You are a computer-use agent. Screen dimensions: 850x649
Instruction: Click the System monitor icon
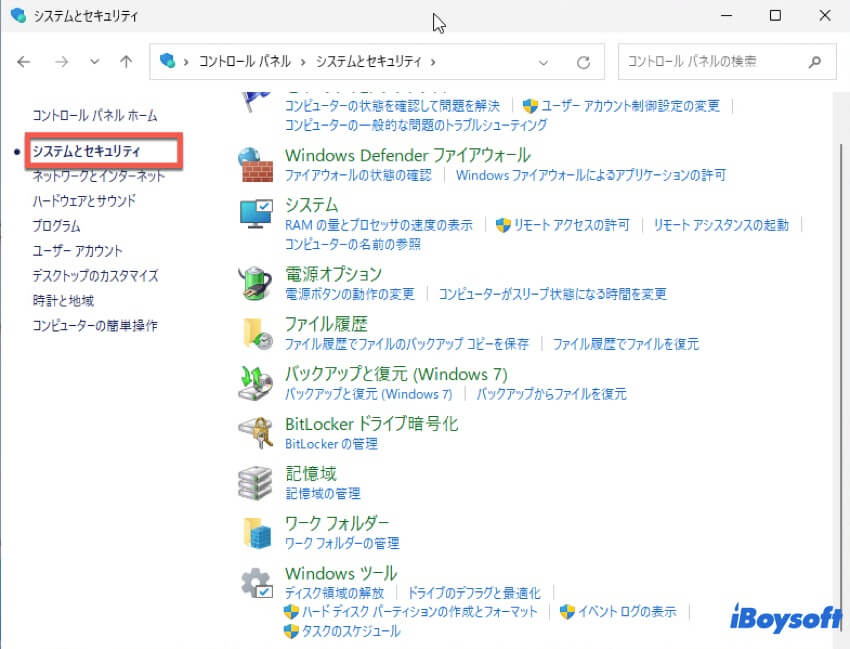tap(254, 214)
